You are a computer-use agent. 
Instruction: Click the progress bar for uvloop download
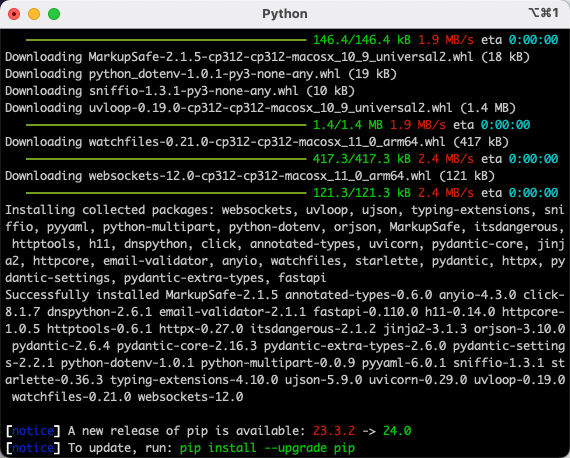tap(166, 125)
